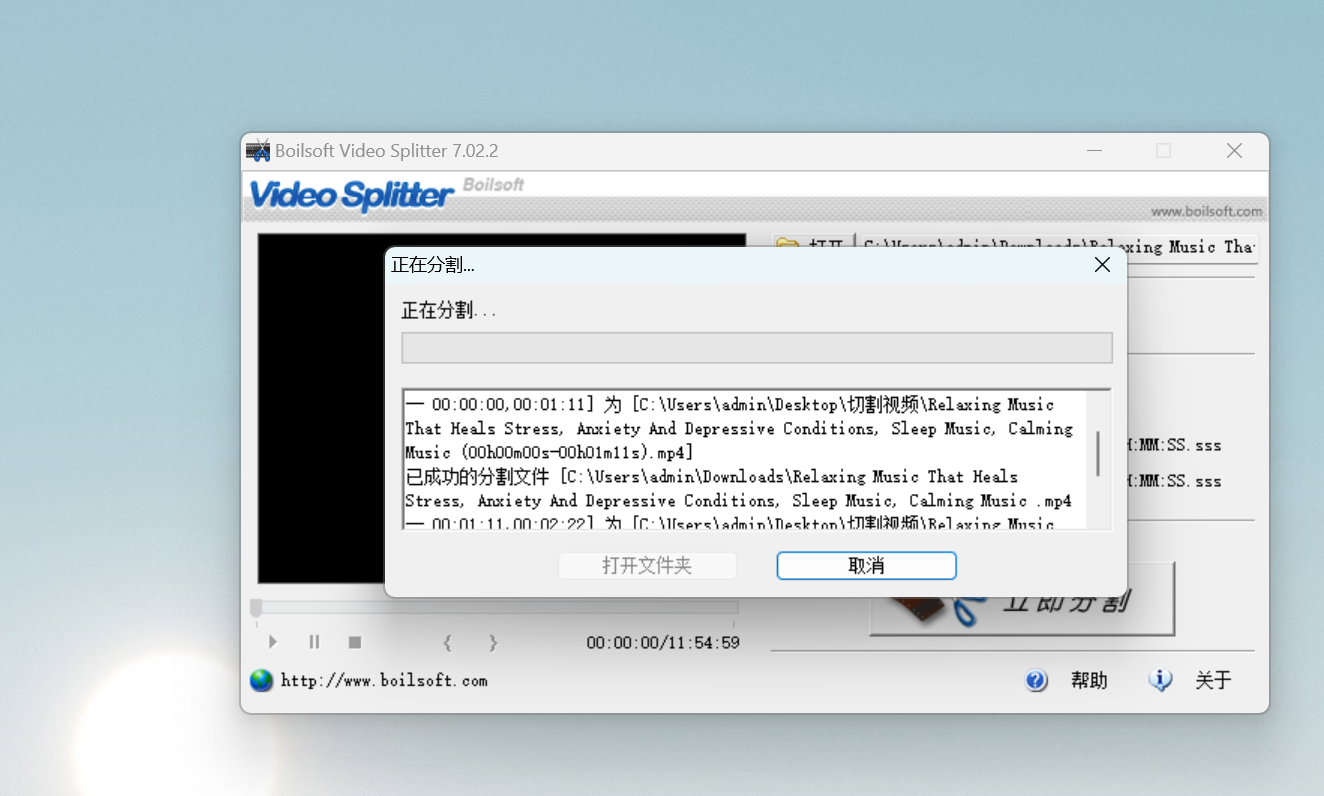Close the Boilsoft Video Splitter main window
Screen dimensions: 1324x796
pos(1235,151)
